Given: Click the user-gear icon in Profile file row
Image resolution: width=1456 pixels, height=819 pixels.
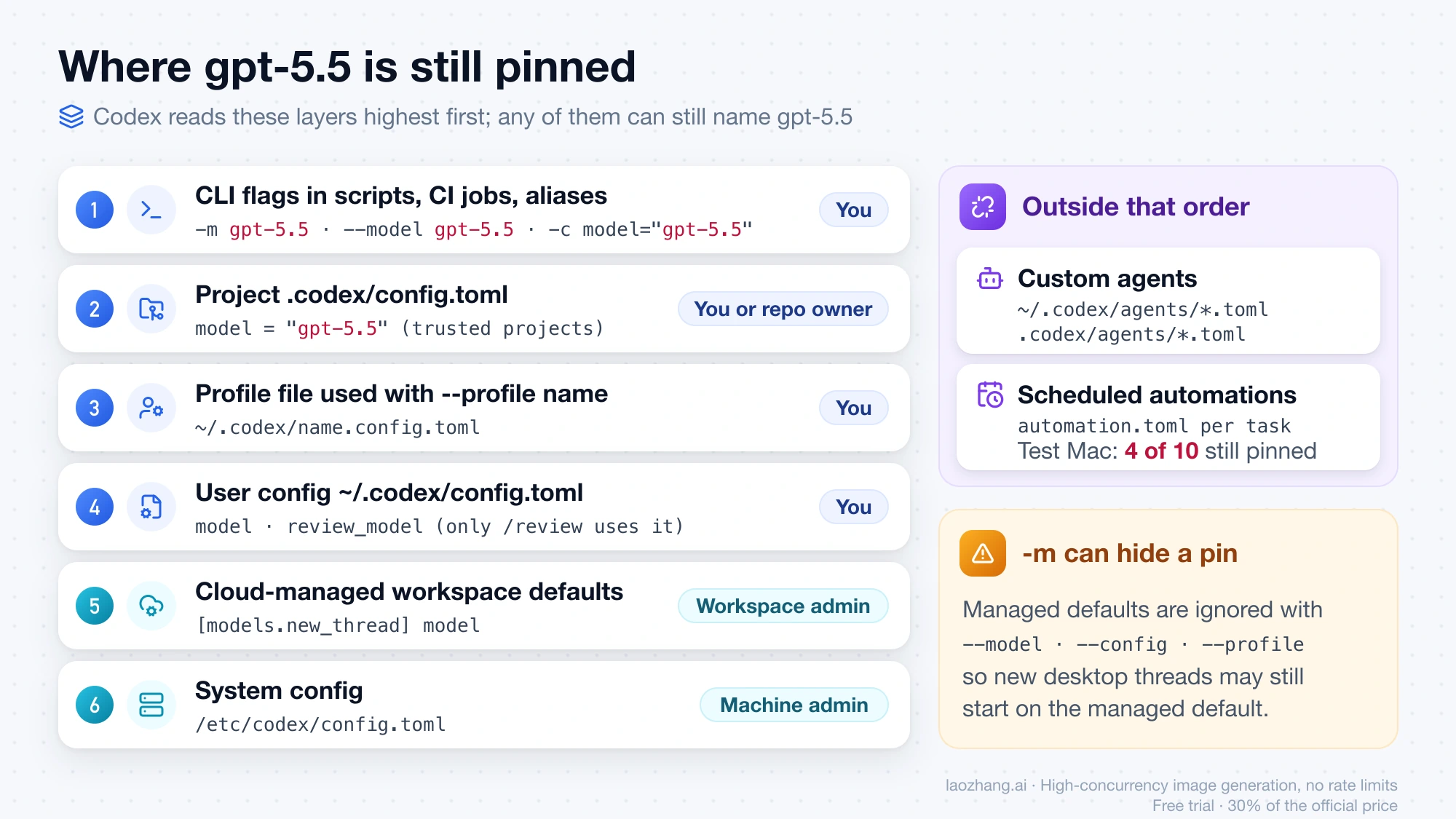Looking at the screenshot, I should 151,408.
